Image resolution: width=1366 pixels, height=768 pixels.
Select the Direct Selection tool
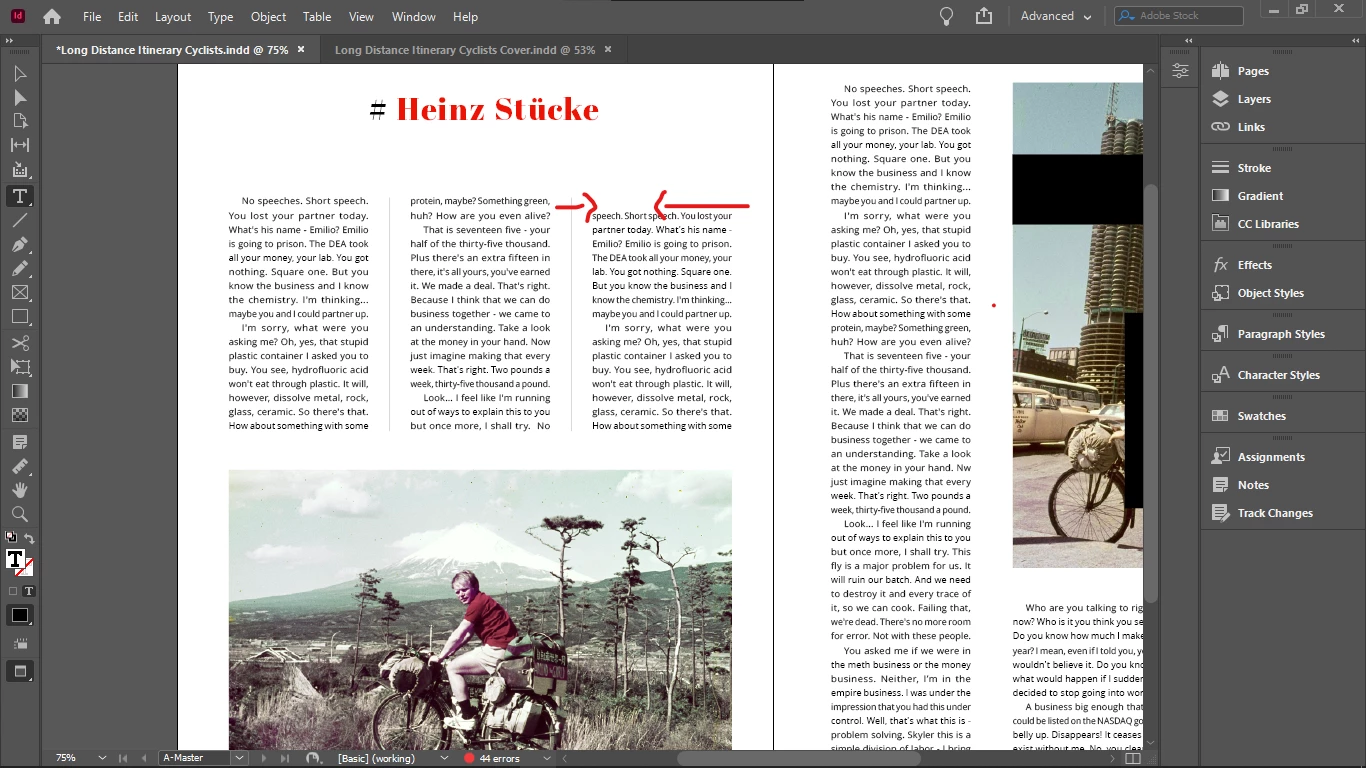tap(20, 98)
